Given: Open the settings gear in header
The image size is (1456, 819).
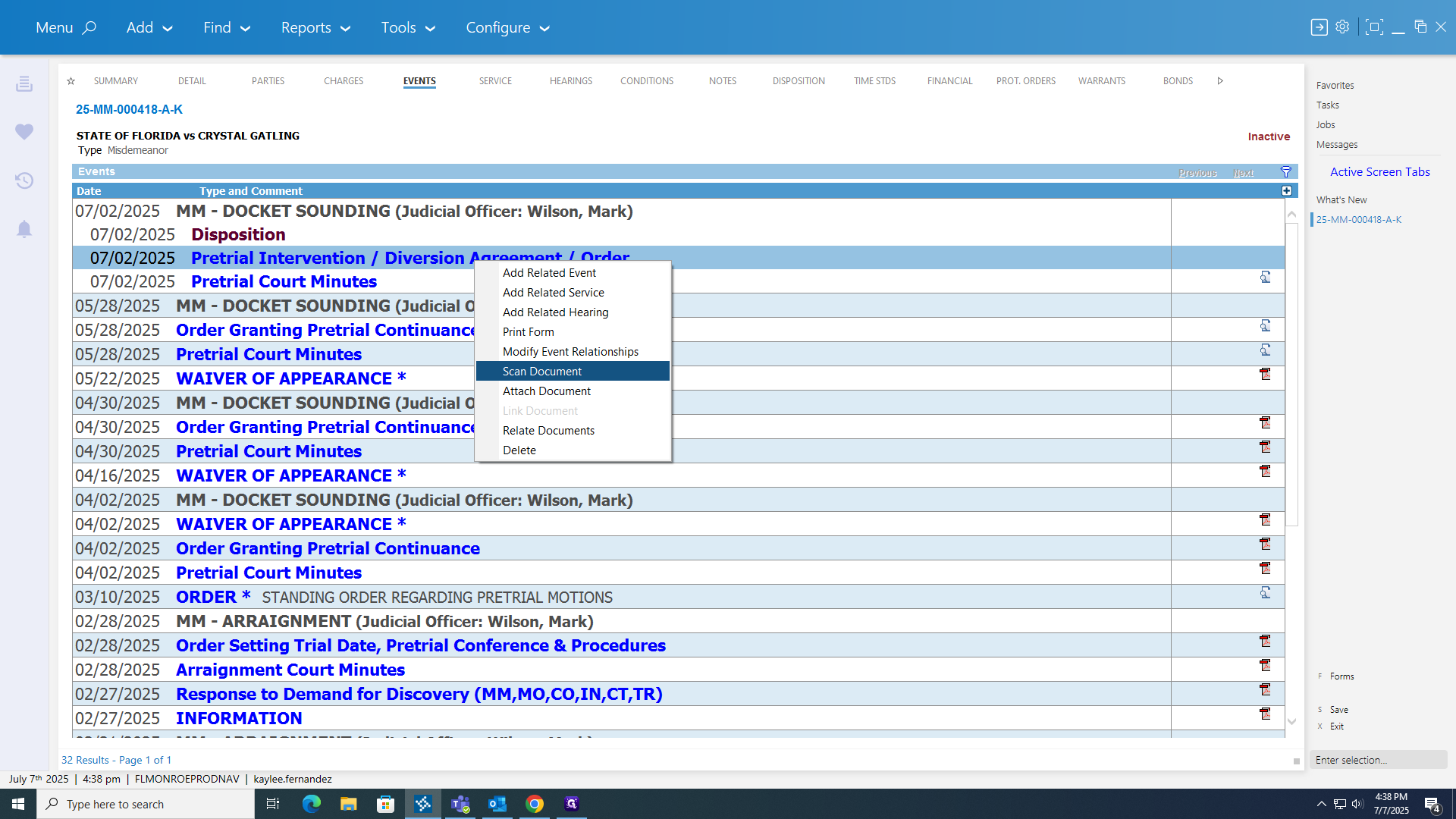Looking at the screenshot, I should click(x=1342, y=27).
